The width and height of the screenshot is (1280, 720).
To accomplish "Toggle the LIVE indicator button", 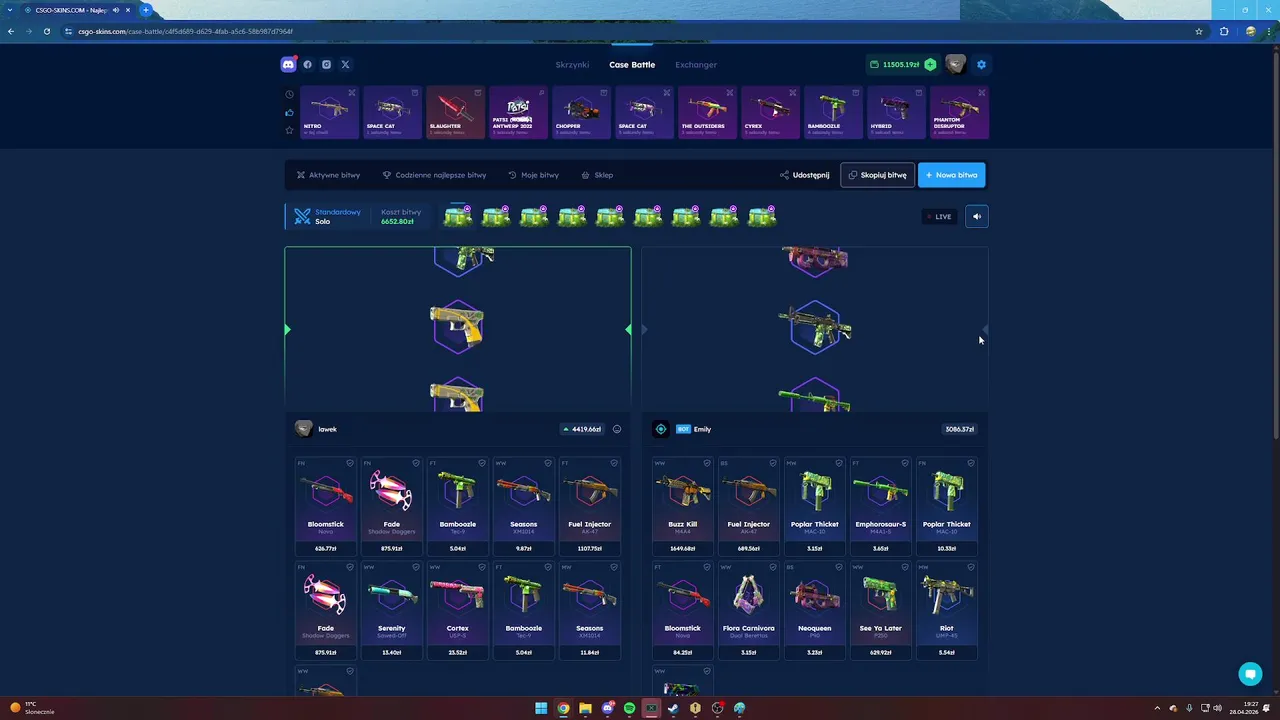I will point(938,216).
